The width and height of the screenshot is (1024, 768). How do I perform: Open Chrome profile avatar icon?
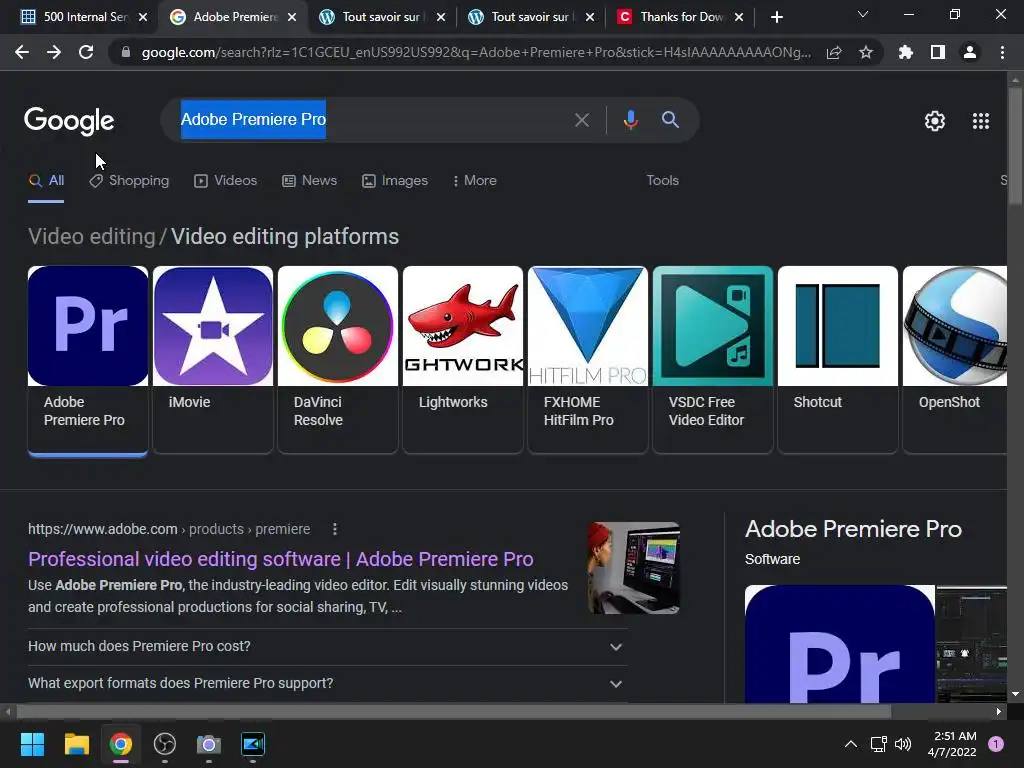click(970, 52)
